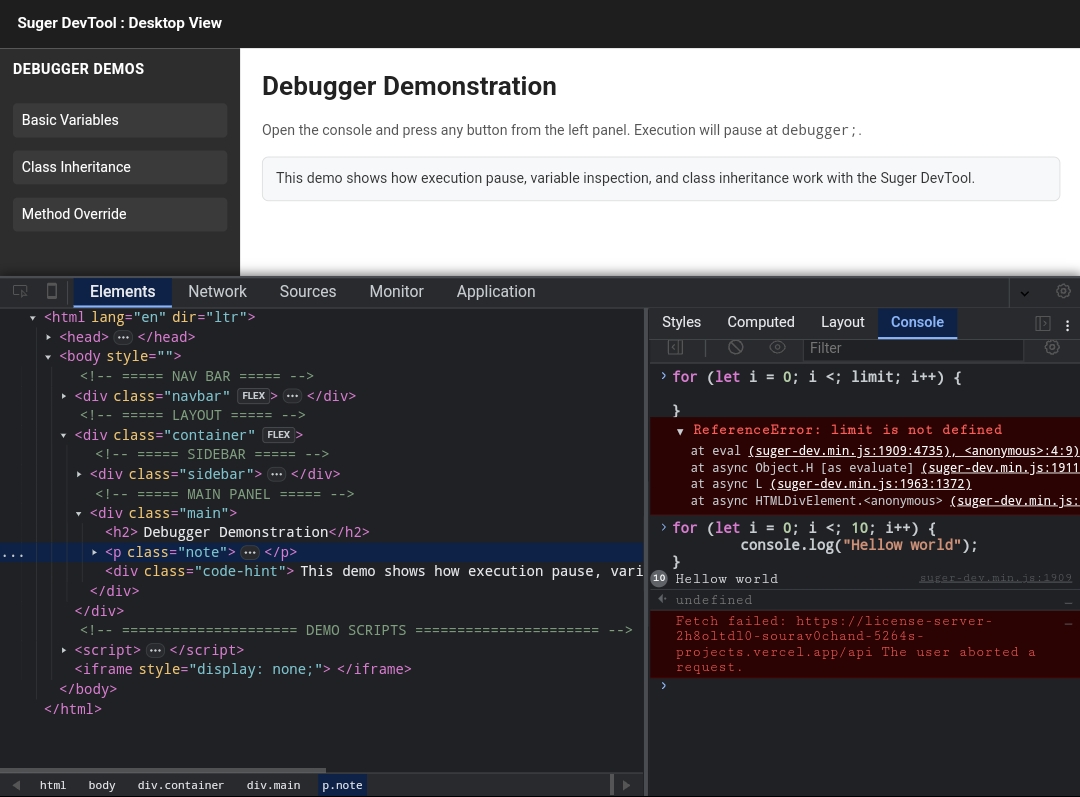Expand the navbar div arrow

[x=63, y=396]
